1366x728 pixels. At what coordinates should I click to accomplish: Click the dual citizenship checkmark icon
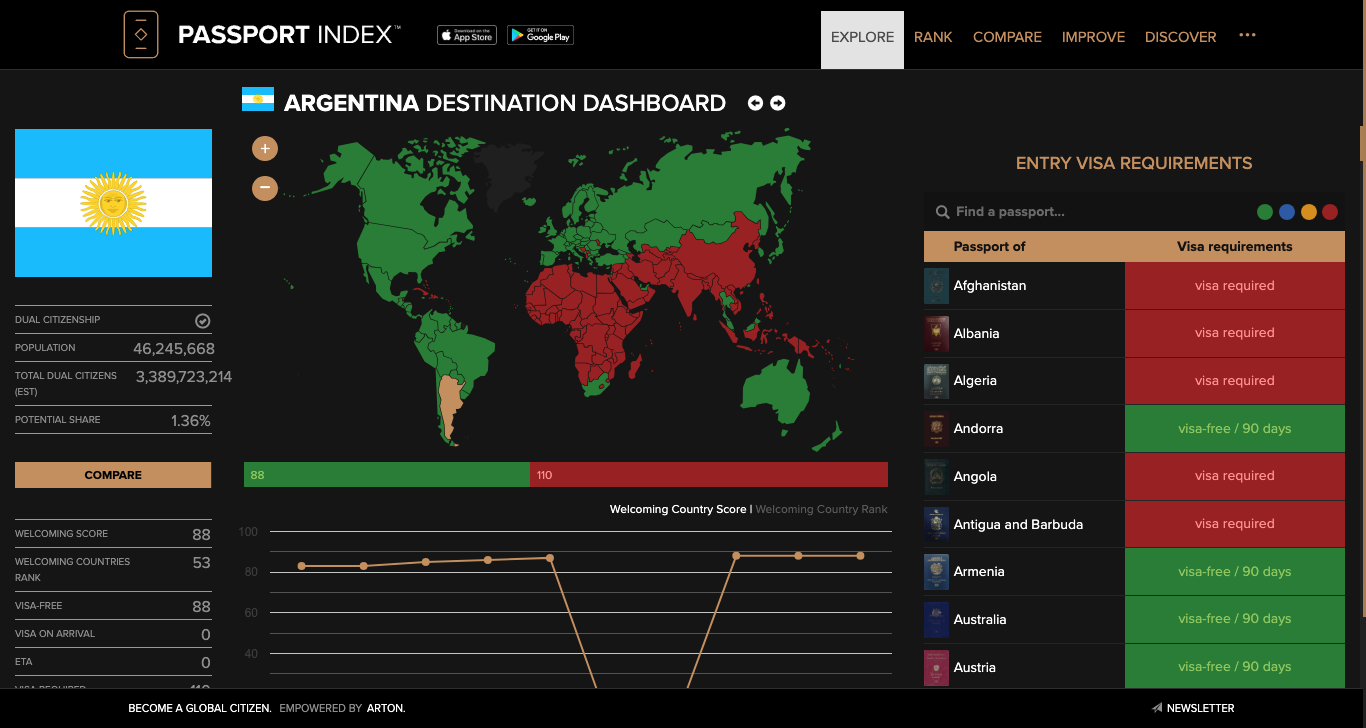[x=202, y=321]
